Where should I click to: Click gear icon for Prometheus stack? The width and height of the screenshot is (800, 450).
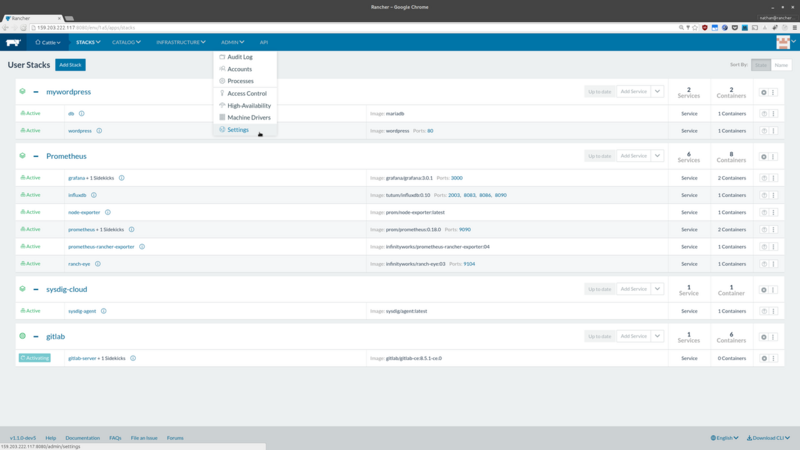(764, 157)
